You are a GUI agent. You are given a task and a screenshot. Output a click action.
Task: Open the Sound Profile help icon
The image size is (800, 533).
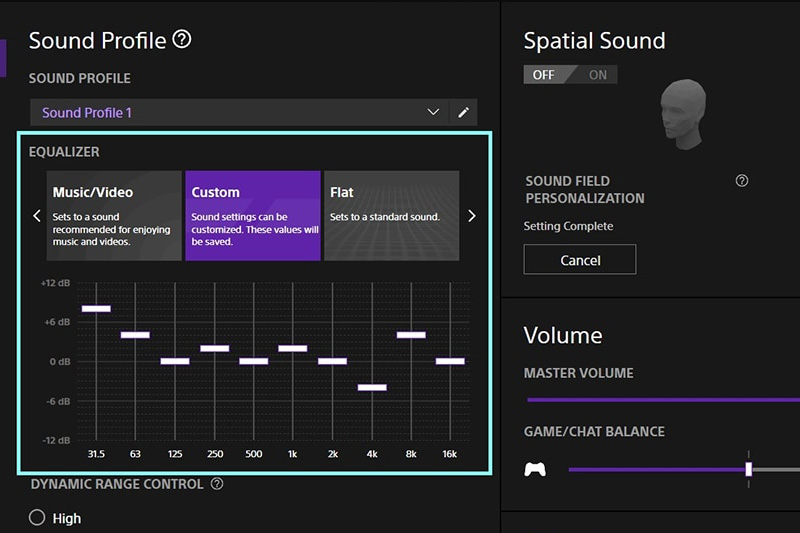click(182, 39)
